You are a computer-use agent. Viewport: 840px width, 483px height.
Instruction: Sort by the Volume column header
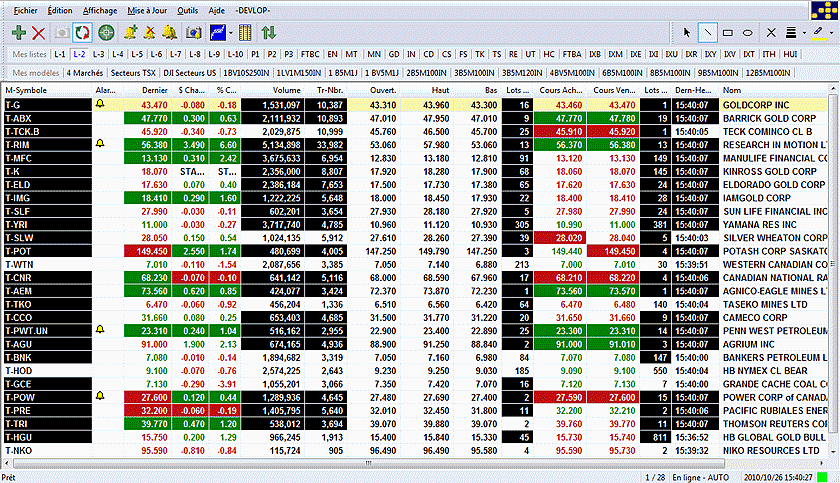(x=285, y=90)
